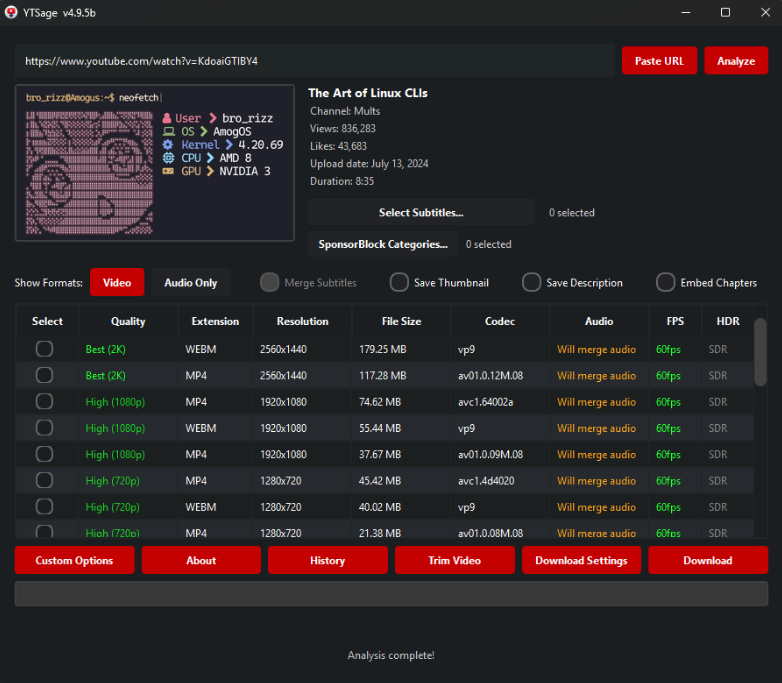
Task: Check the Embed Chapters option
Action: pyautogui.click(x=665, y=282)
